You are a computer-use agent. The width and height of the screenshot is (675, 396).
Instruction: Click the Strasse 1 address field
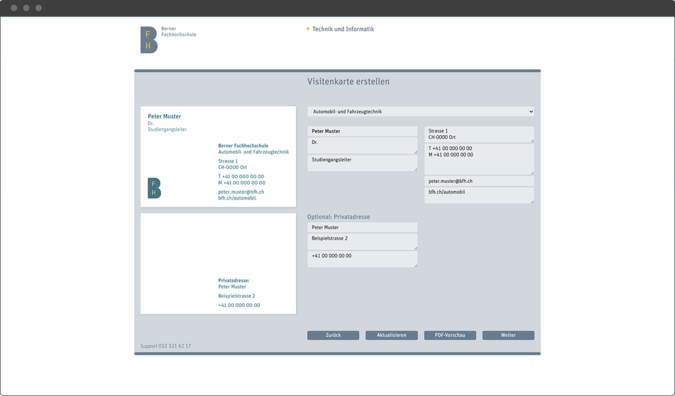tap(479, 134)
